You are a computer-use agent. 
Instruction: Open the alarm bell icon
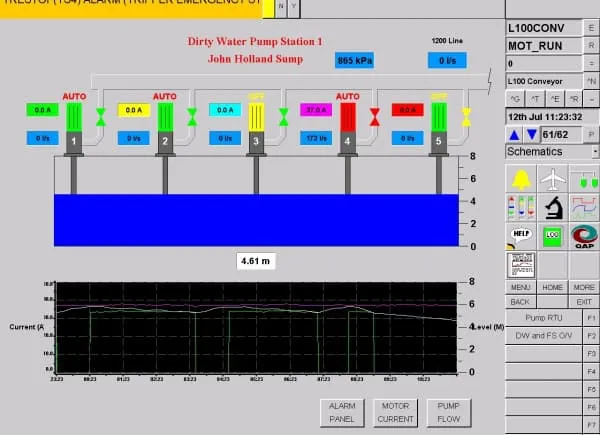[521, 179]
